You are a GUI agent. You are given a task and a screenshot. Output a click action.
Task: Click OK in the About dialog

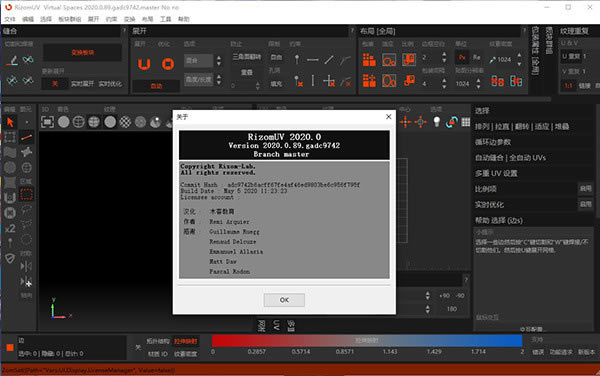(x=284, y=300)
